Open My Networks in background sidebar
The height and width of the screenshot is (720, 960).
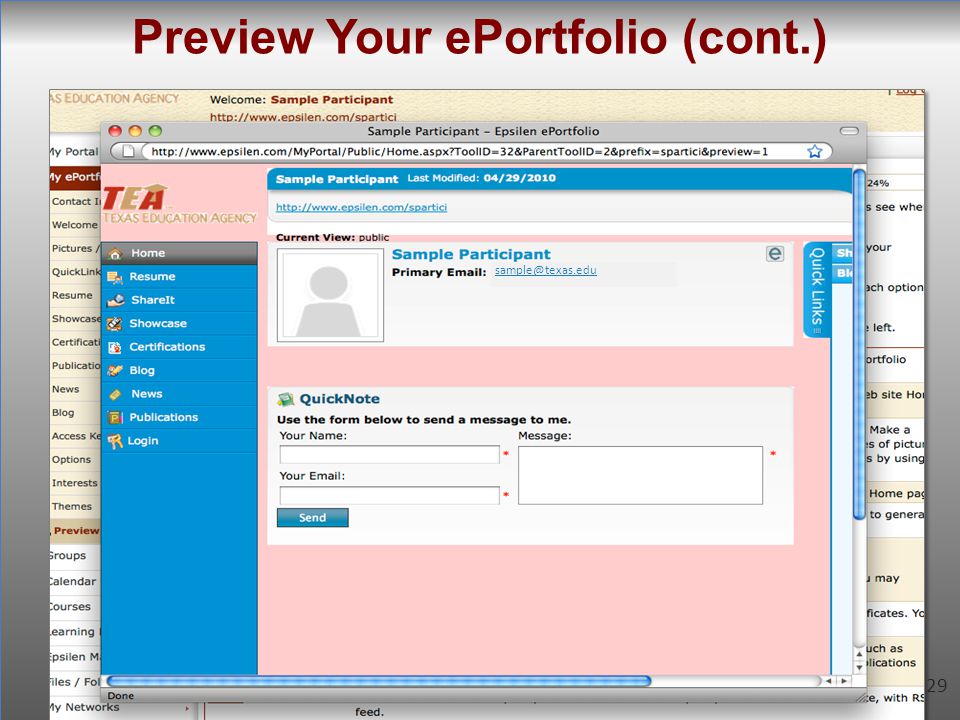[x=84, y=707]
